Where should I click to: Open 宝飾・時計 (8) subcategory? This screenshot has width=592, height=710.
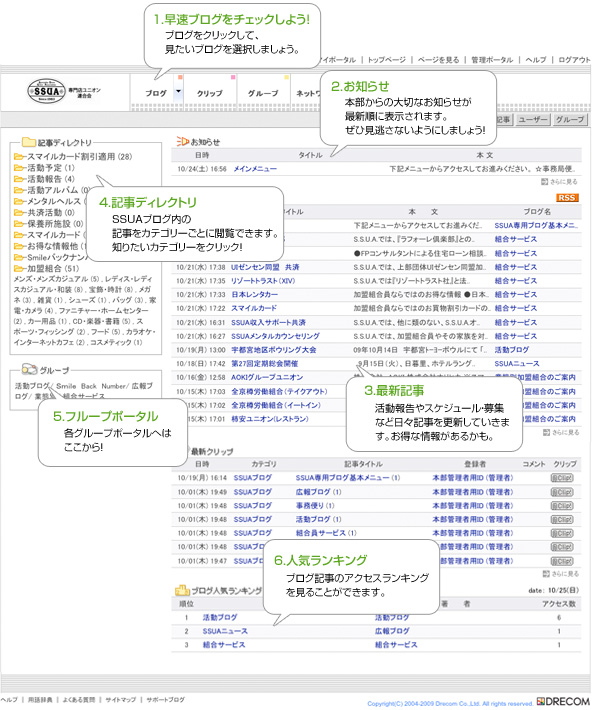pos(110,289)
